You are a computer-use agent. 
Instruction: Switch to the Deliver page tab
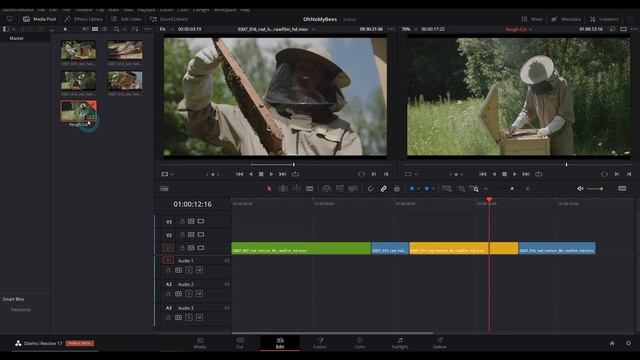(440, 343)
